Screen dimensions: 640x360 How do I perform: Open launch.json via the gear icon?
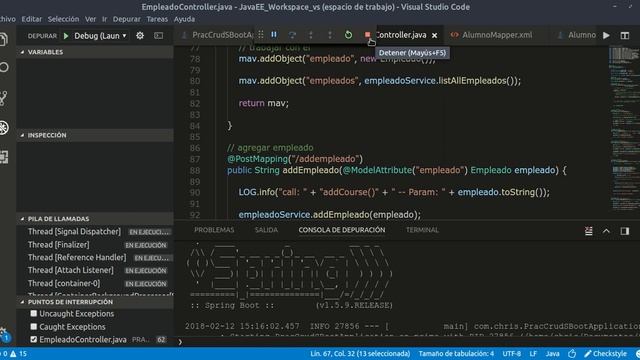click(x=140, y=36)
